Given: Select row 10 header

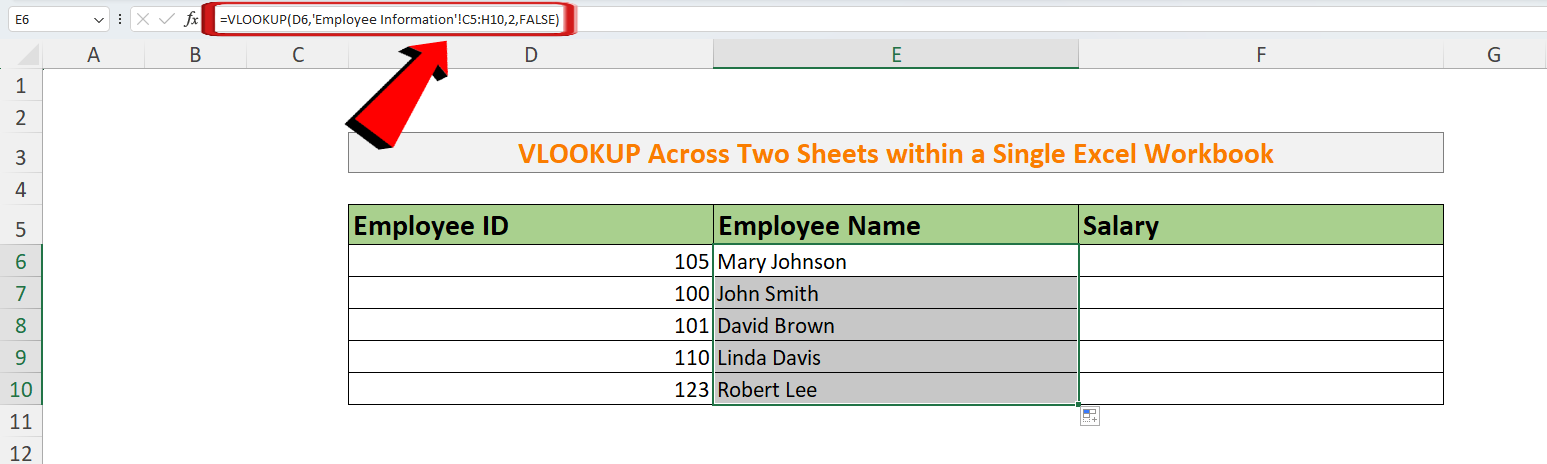Looking at the screenshot, I should [21, 389].
